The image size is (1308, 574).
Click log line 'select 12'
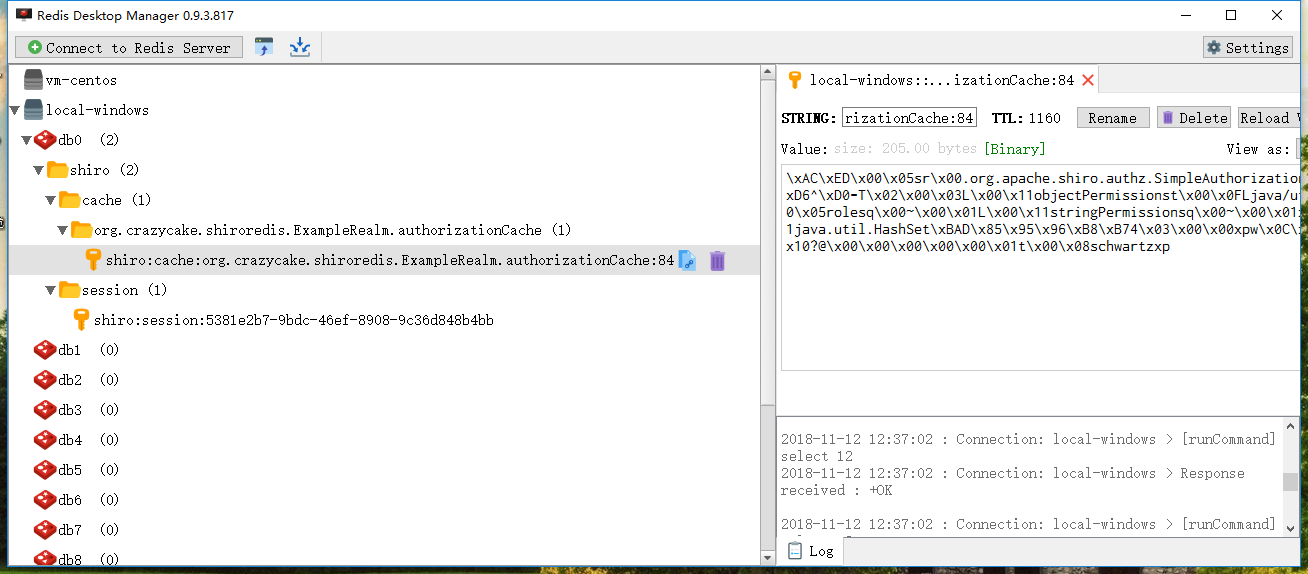click(x=817, y=456)
